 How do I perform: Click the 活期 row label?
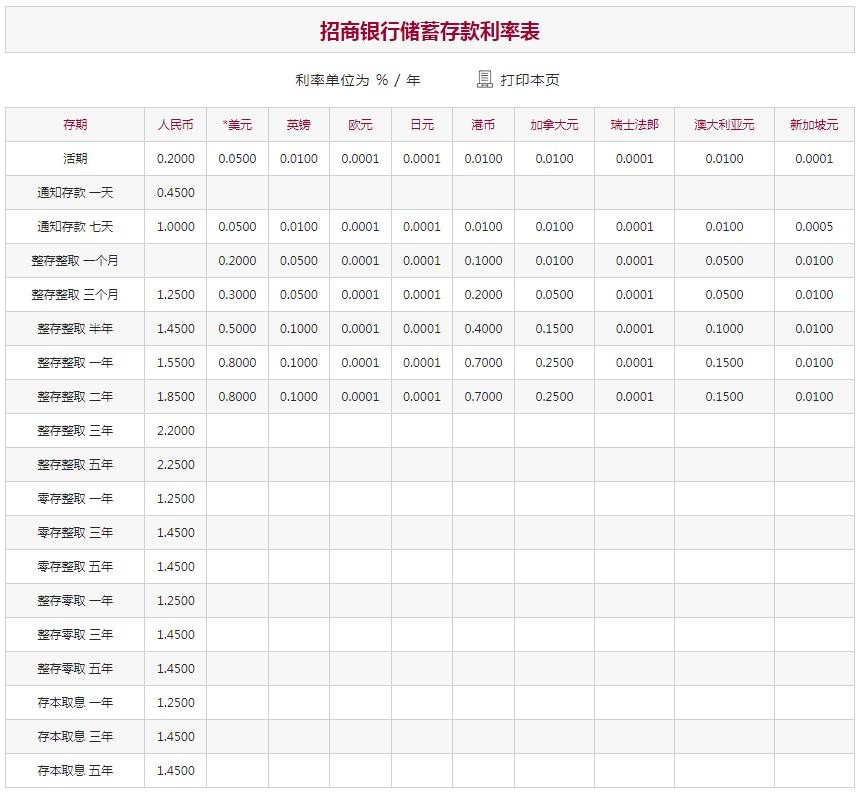pyautogui.click(x=75, y=159)
